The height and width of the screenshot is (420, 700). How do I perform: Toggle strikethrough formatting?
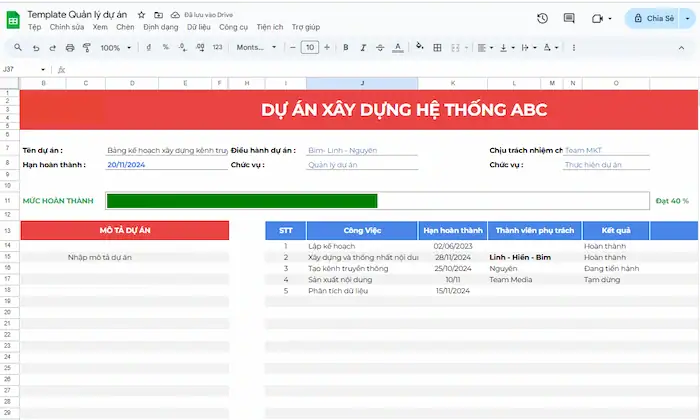[380, 47]
